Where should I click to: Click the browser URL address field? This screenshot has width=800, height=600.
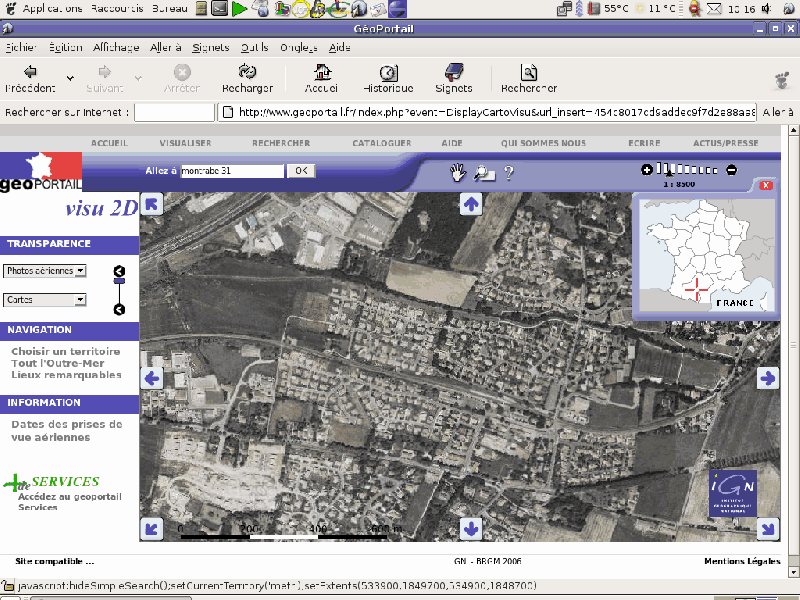487,112
